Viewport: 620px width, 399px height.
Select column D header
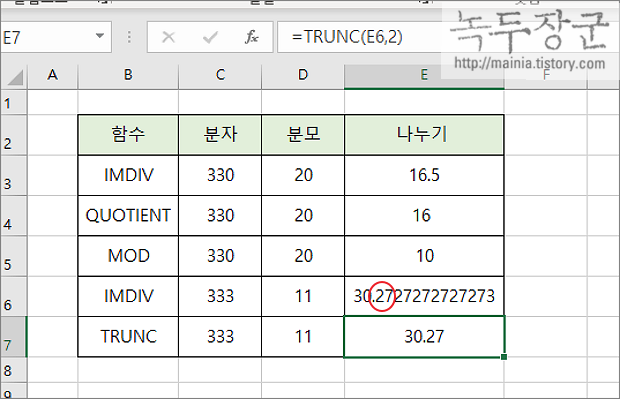tap(303, 75)
